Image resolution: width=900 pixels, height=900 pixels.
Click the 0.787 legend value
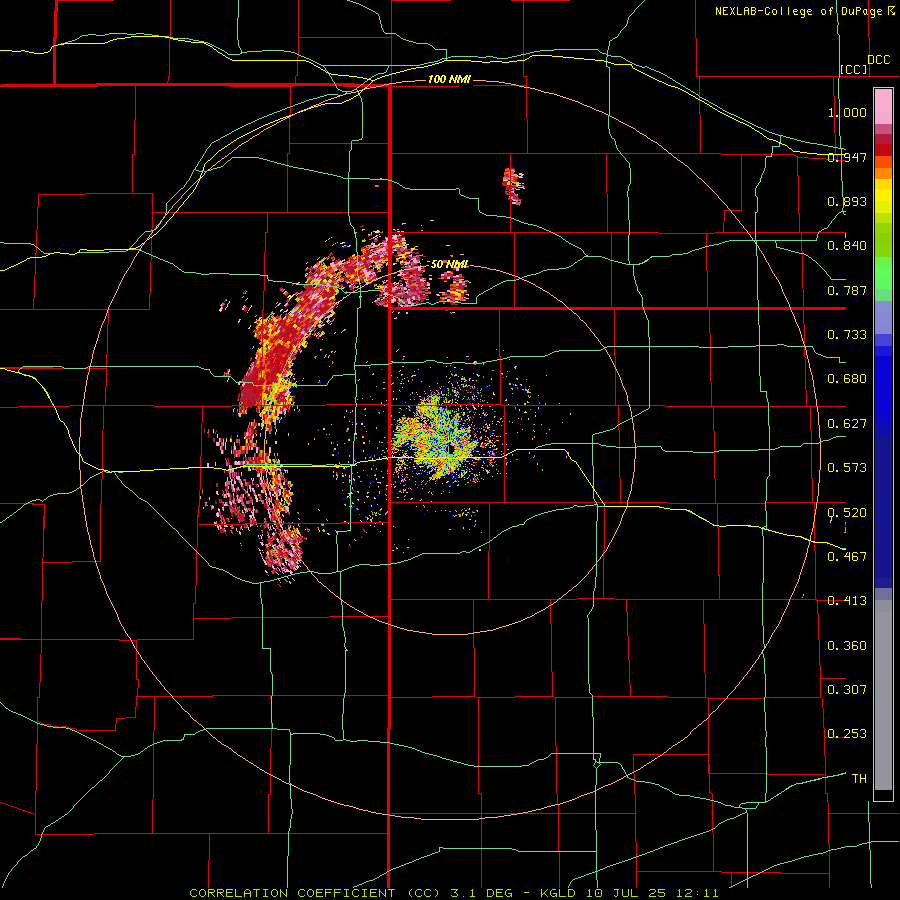click(x=847, y=290)
